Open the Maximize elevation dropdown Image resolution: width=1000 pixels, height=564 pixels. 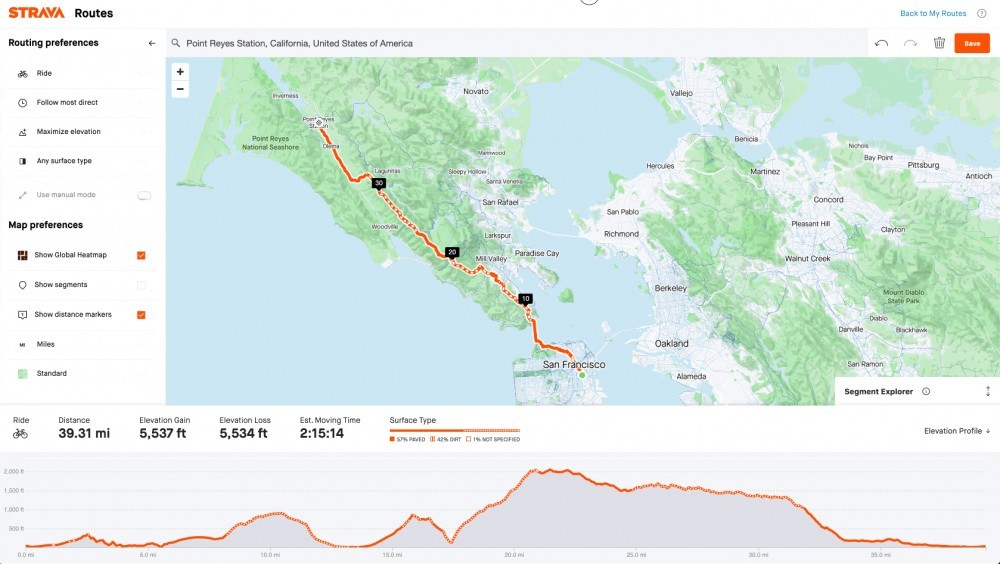(x=82, y=131)
